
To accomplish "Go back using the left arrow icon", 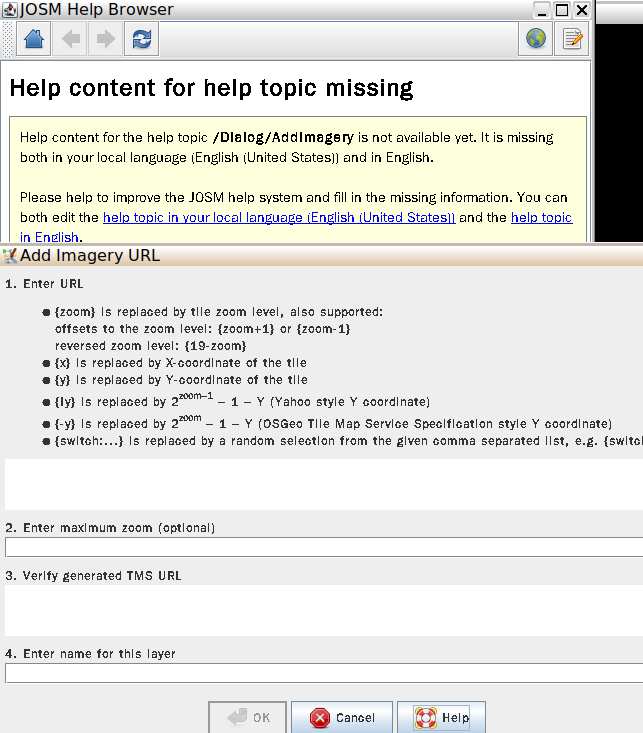I will click(x=71, y=39).
